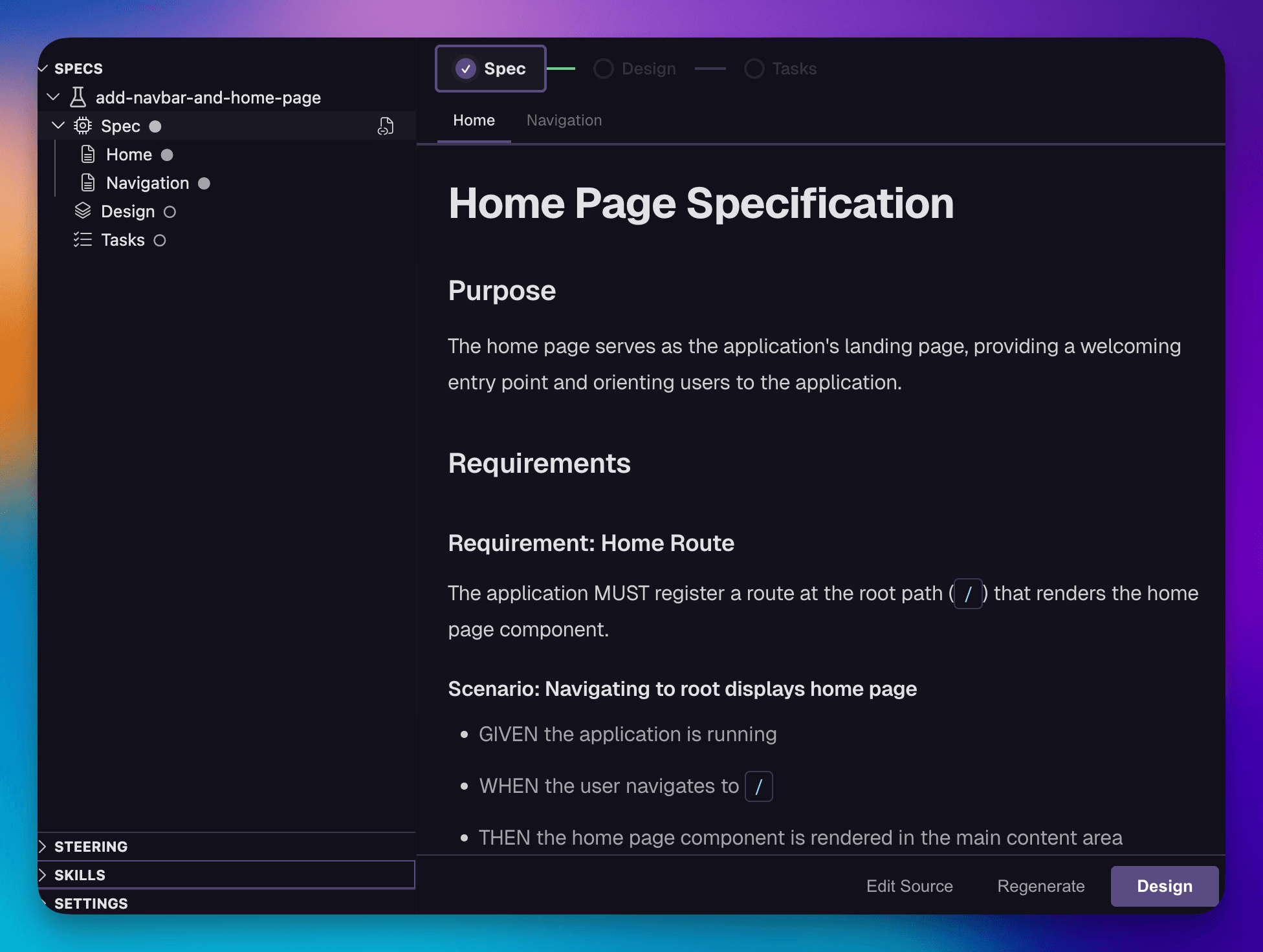This screenshot has width=1263, height=952.
Task: Select the Tasks step circle in the workflow
Action: coord(754,69)
